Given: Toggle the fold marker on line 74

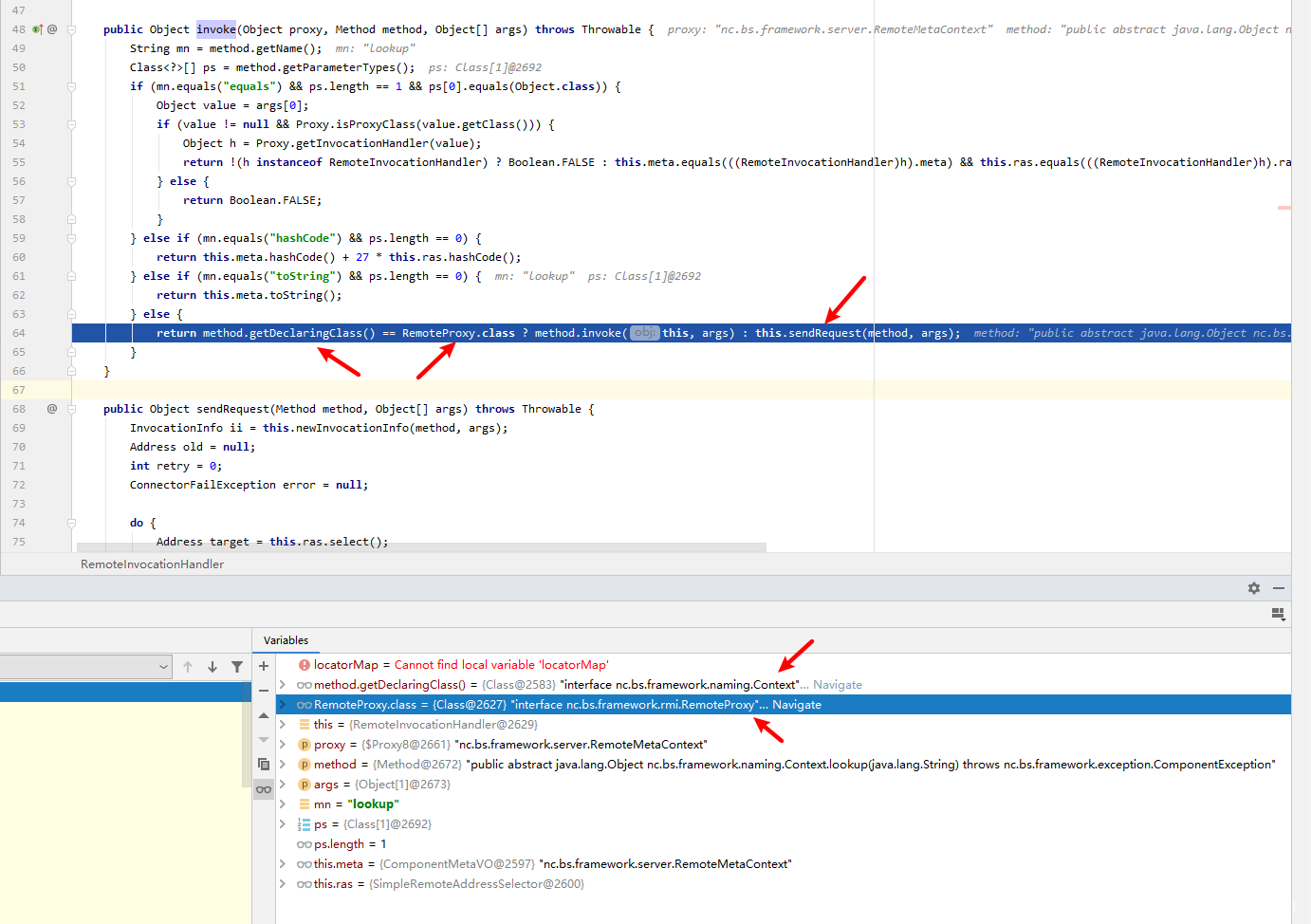Looking at the screenshot, I should 71,523.
